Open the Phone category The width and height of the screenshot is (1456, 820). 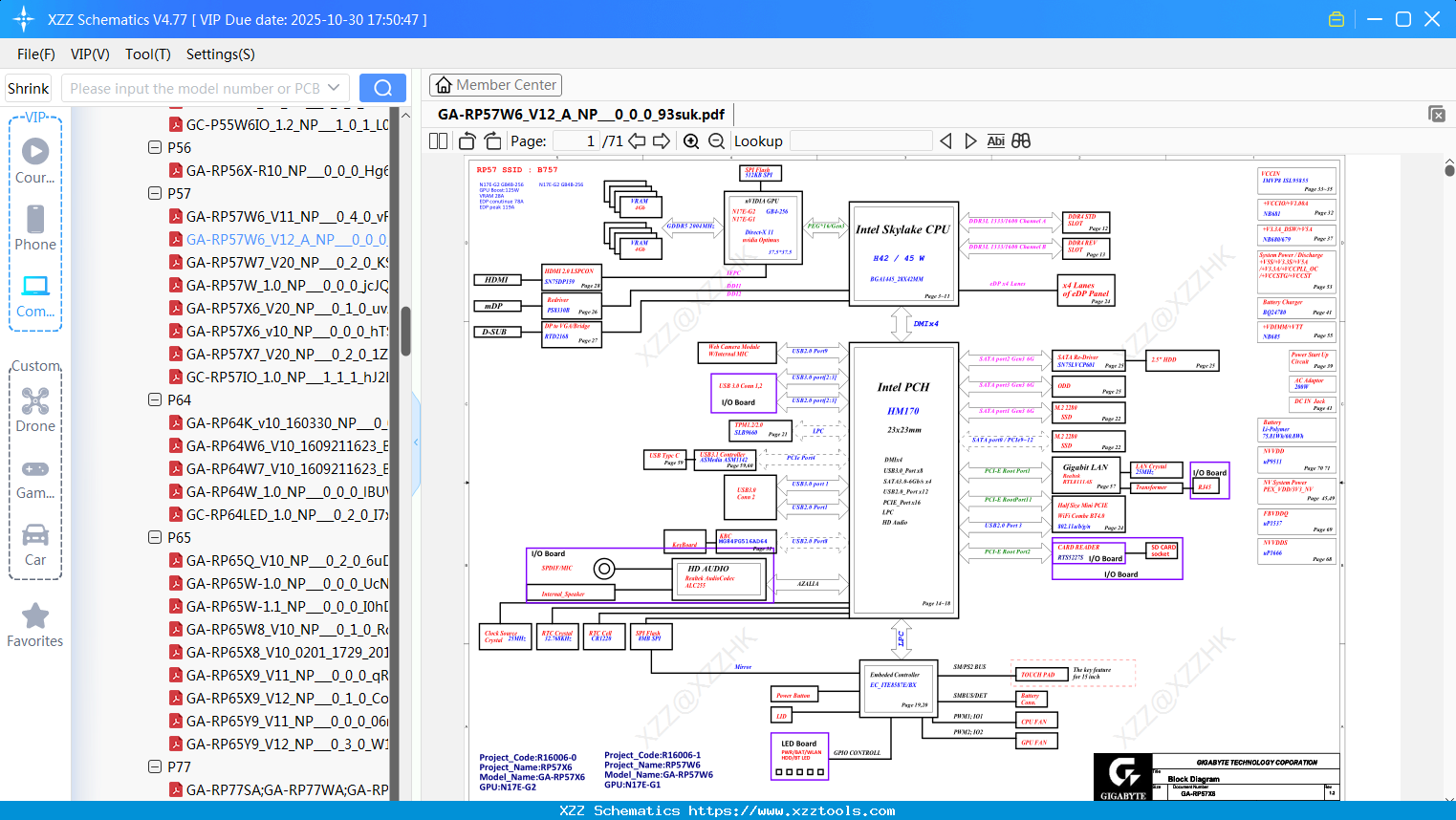coord(35,227)
